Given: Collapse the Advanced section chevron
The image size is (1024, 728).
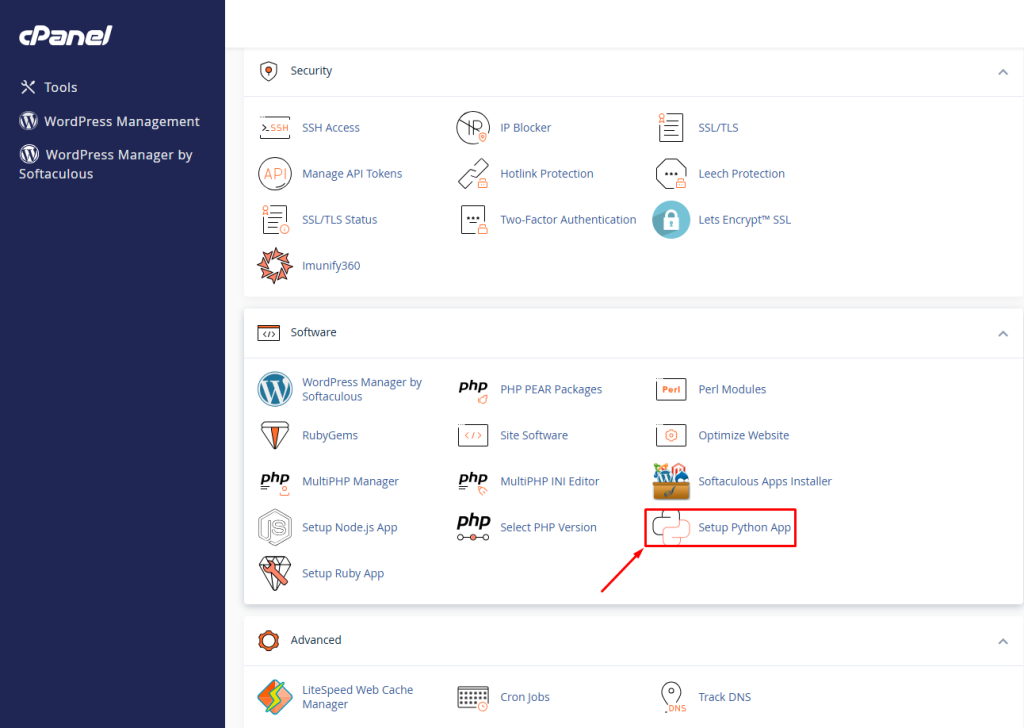Looking at the screenshot, I should pyautogui.click(x=1002, y=641).
